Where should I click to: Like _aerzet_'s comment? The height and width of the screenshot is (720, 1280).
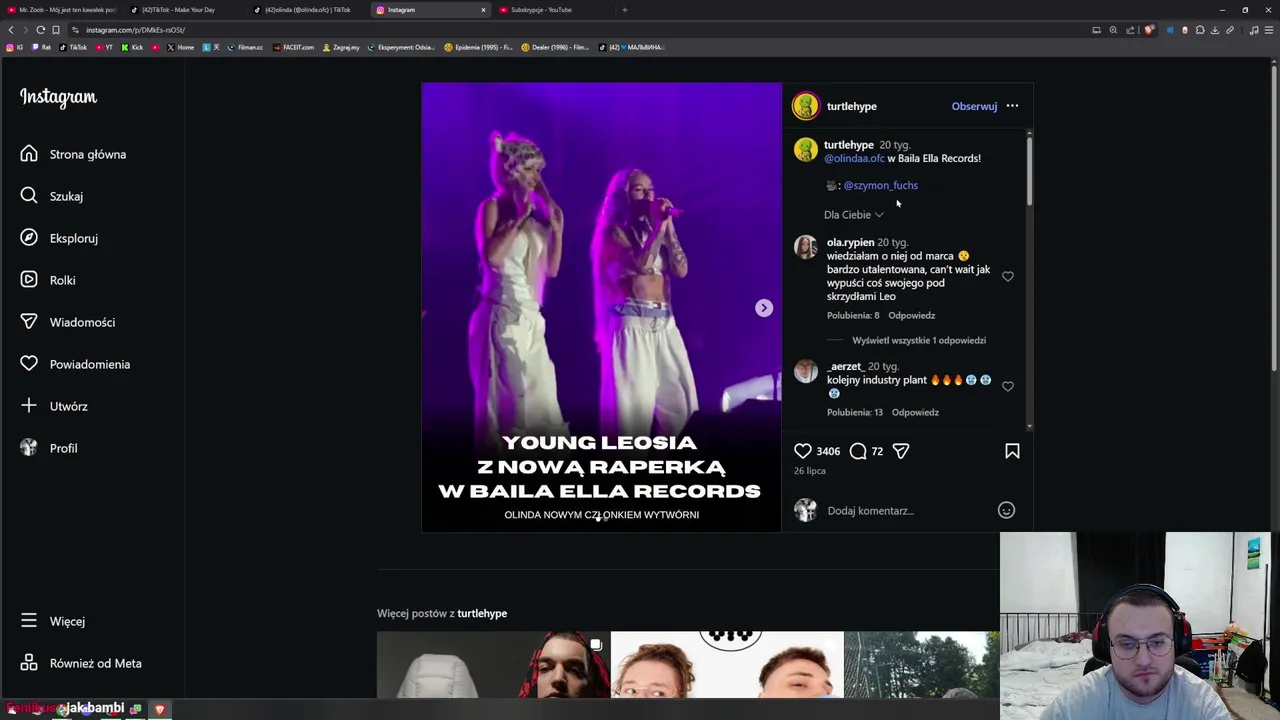(x=1008, y=386)
